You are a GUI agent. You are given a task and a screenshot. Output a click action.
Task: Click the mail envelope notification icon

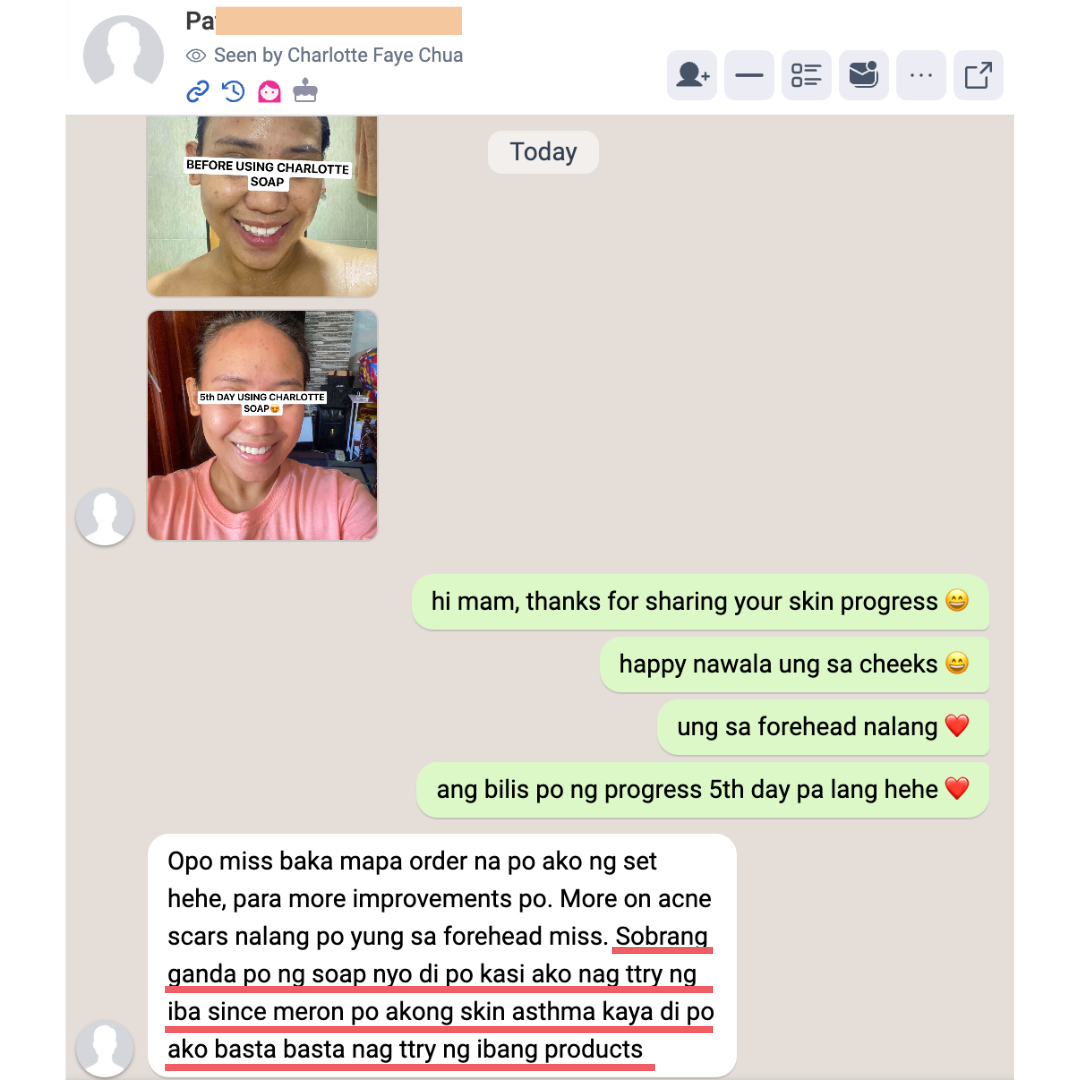click(864, 75)
